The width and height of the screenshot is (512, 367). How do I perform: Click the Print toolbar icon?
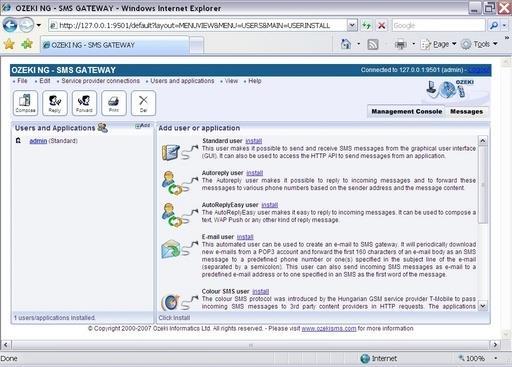[x=114, y=103]
